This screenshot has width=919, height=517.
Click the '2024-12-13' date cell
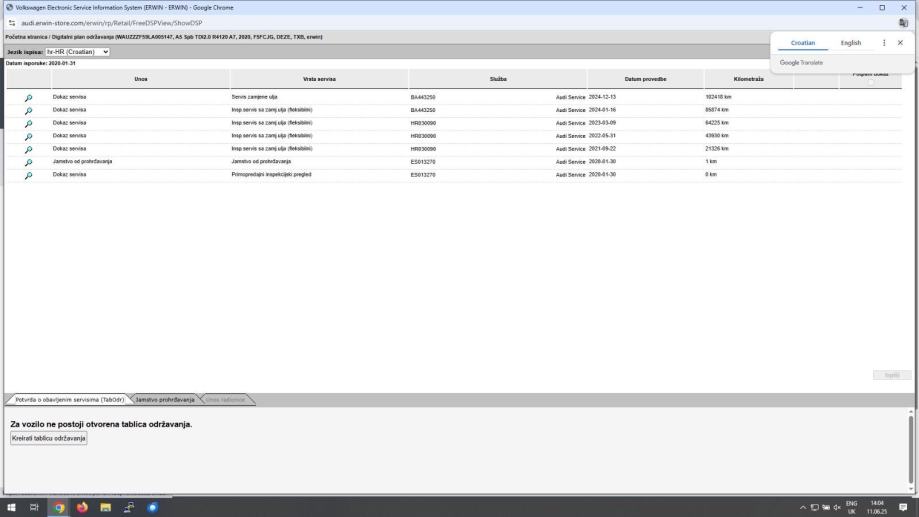602,97
